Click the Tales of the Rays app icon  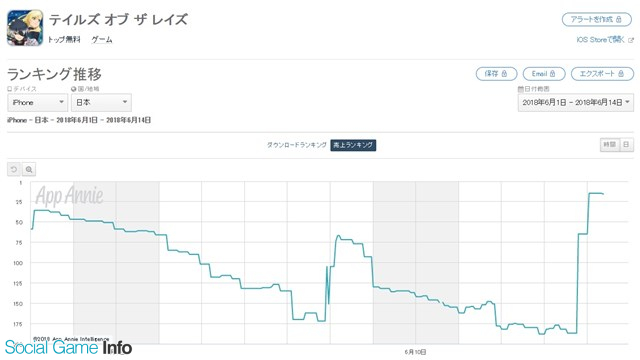25,28
